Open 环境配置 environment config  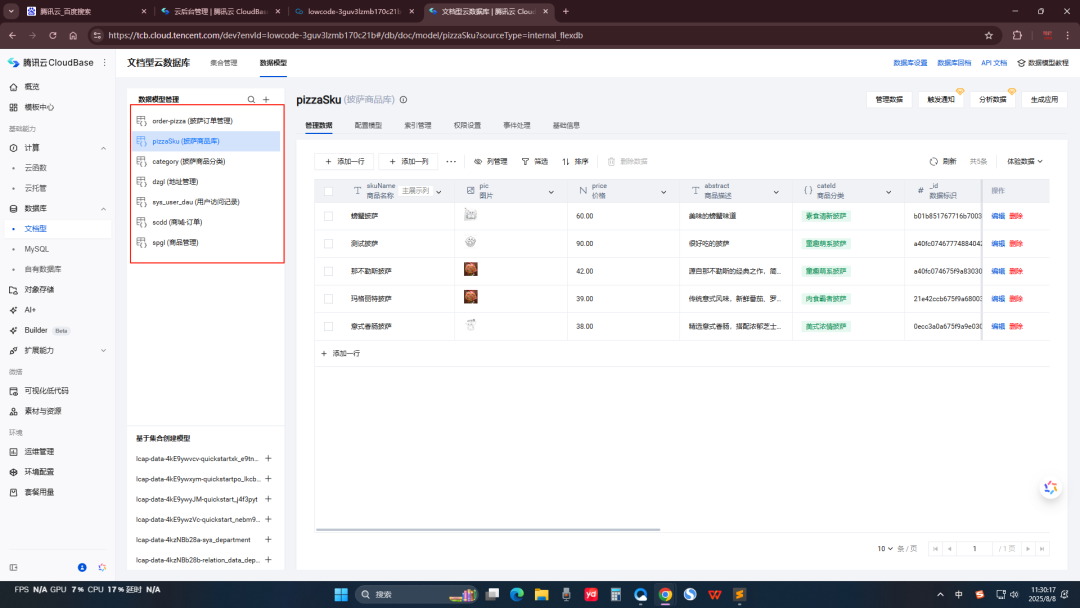39,472
